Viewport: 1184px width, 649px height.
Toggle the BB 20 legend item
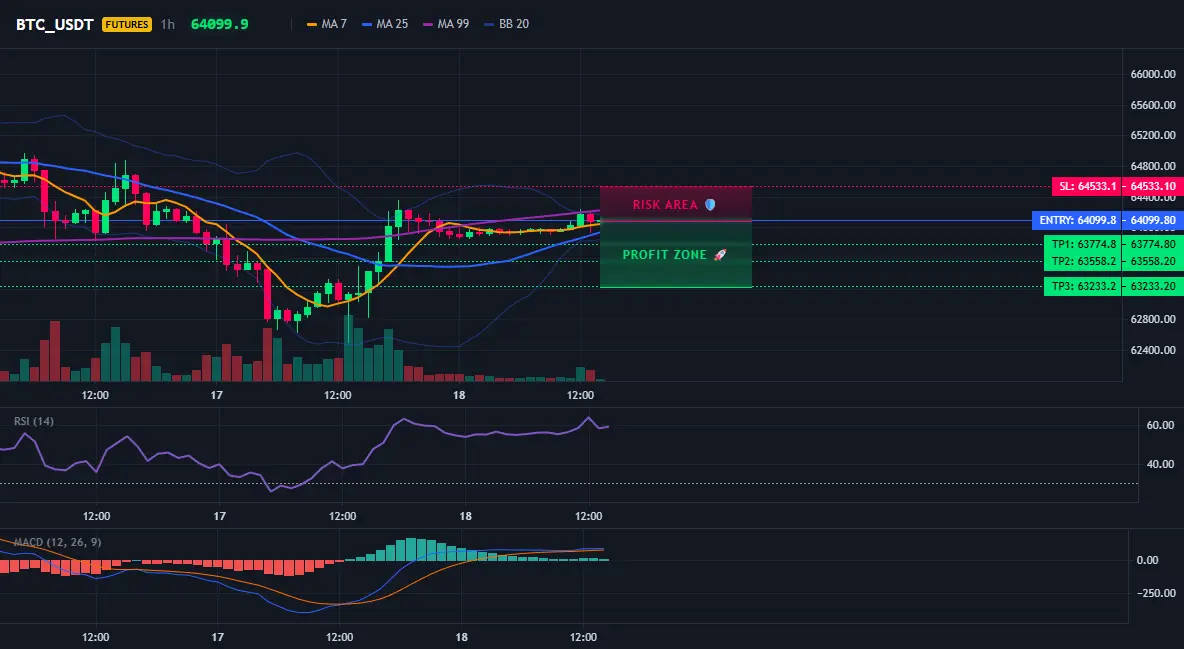507,24
